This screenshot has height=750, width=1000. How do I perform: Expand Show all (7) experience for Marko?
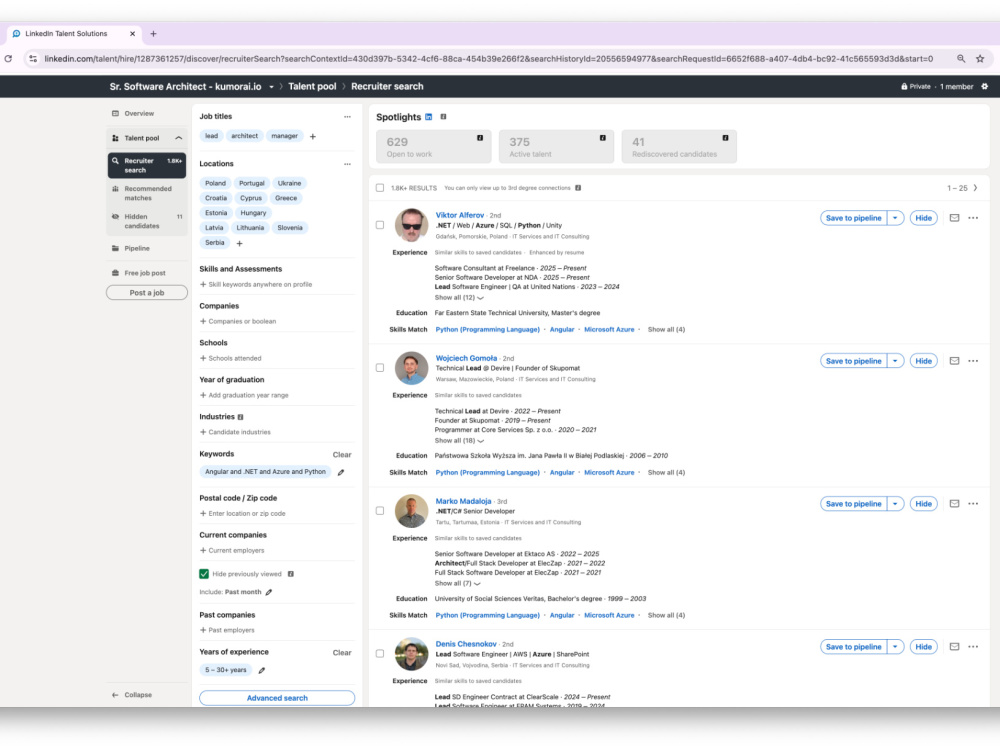(457, 584)
